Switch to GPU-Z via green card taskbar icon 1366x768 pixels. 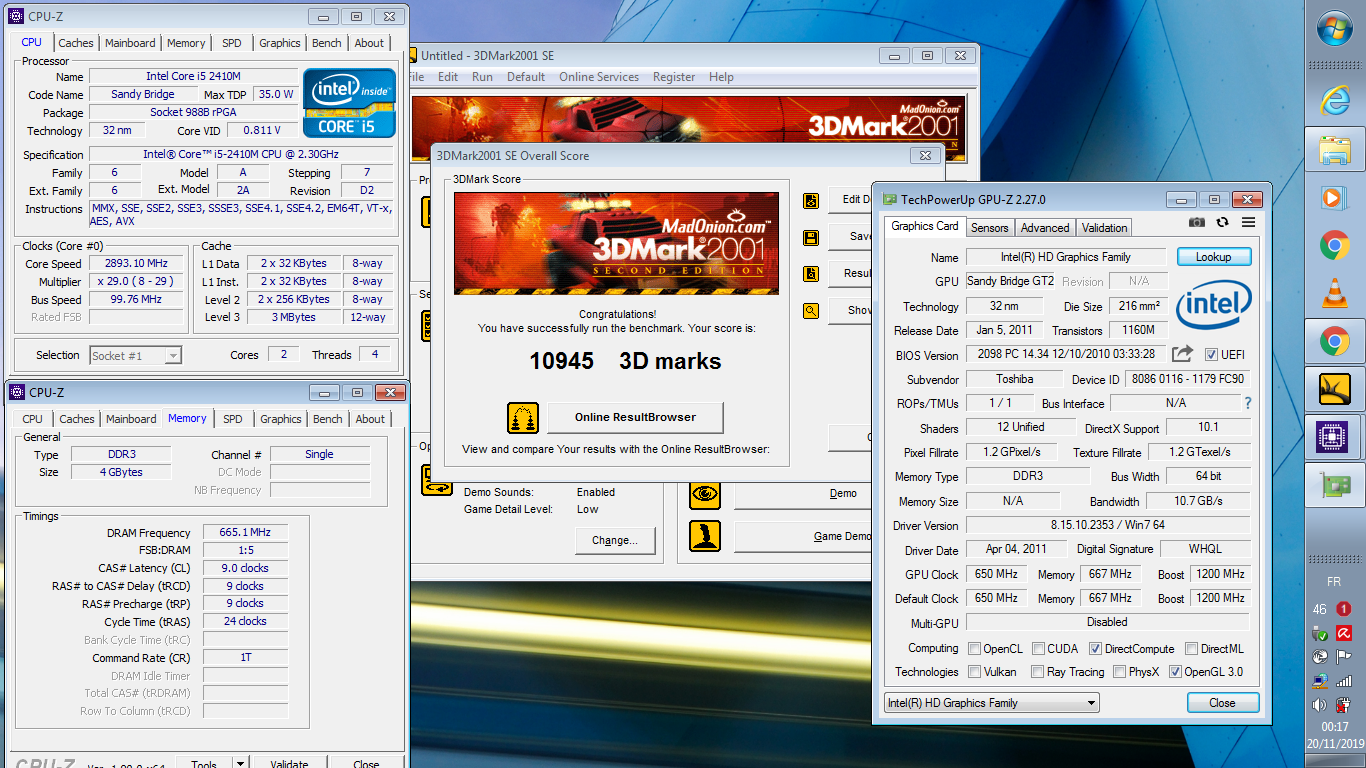tap(1335, 485)
